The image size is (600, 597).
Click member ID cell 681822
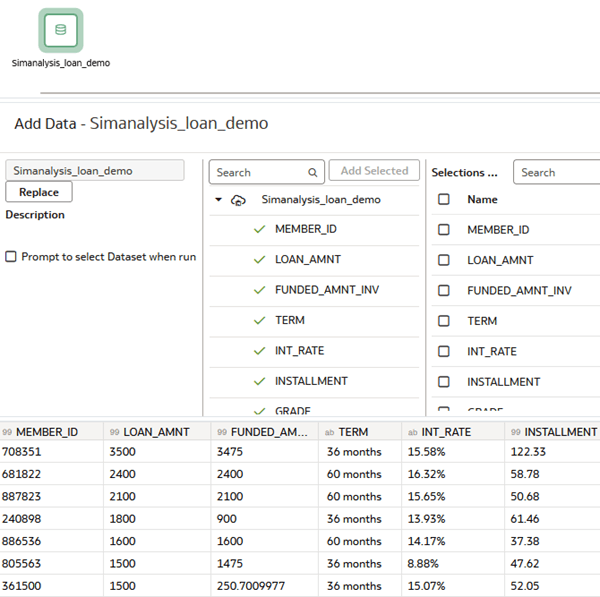[x=51, y=474]
